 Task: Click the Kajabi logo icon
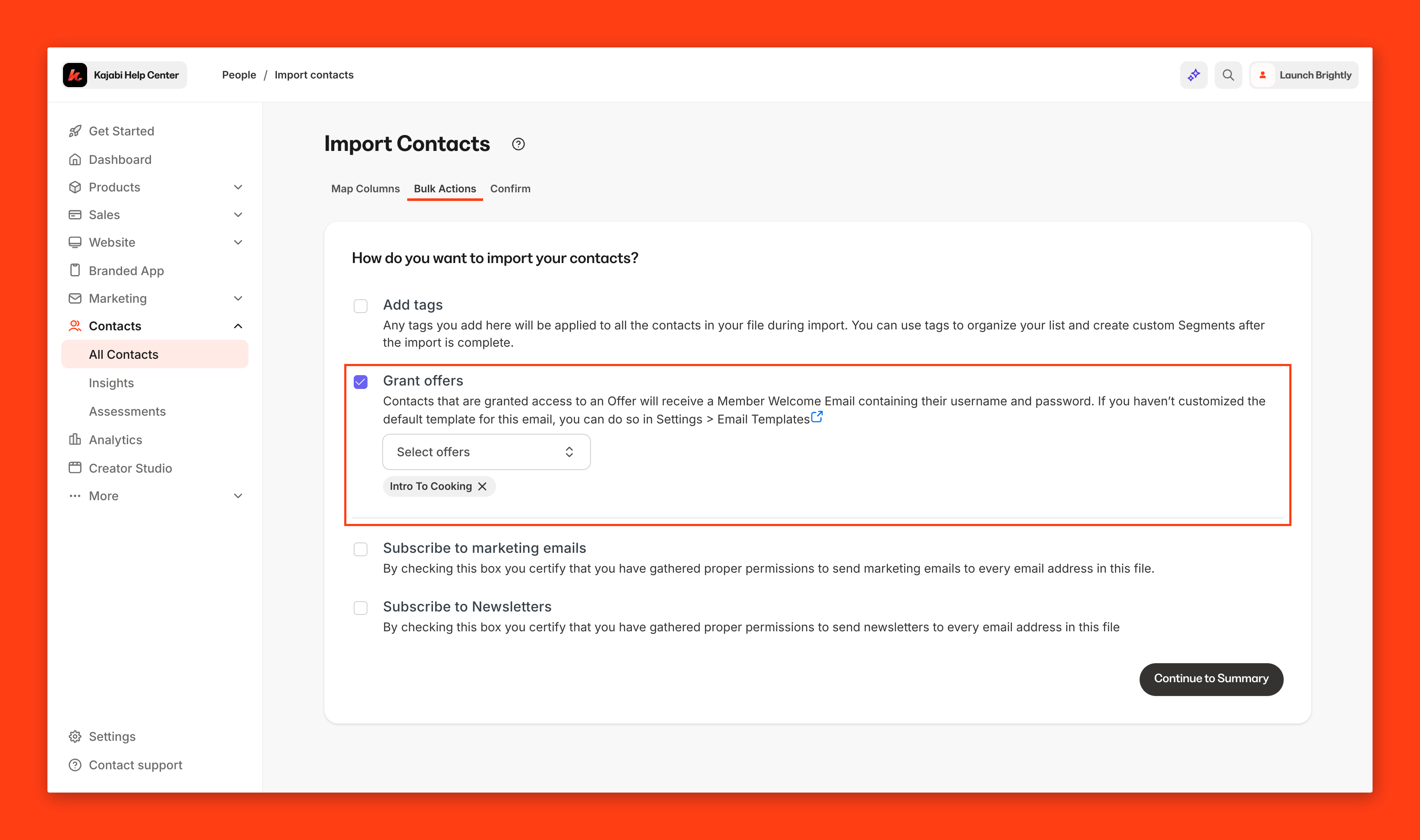[x=75, y=75]
